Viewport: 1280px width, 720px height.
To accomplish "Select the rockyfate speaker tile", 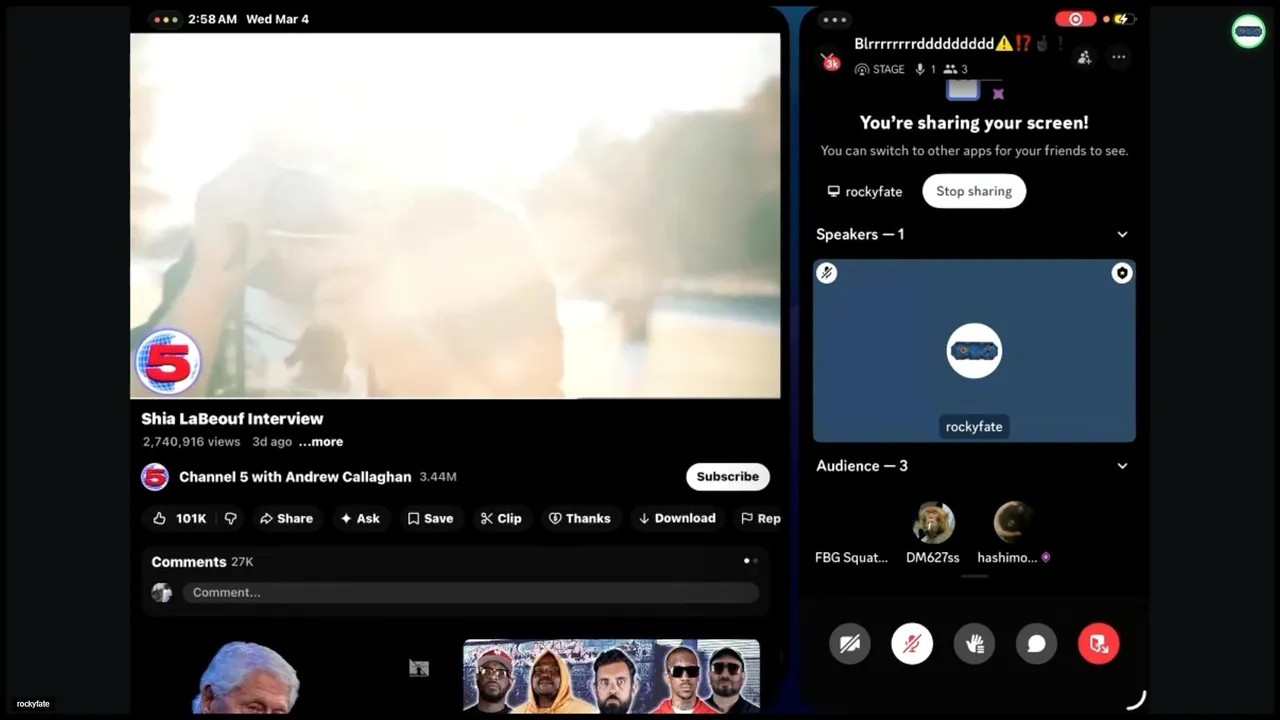I will click(x=974, y=350).
